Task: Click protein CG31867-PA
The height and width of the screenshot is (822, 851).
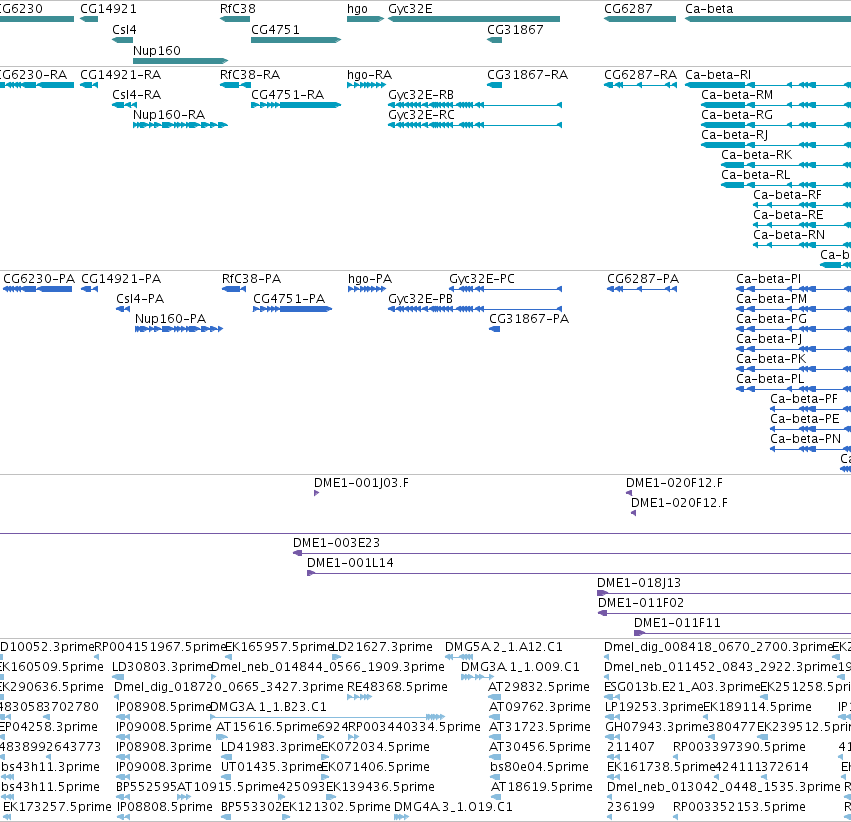Action: pyautogui.click(x=494, y=329)
